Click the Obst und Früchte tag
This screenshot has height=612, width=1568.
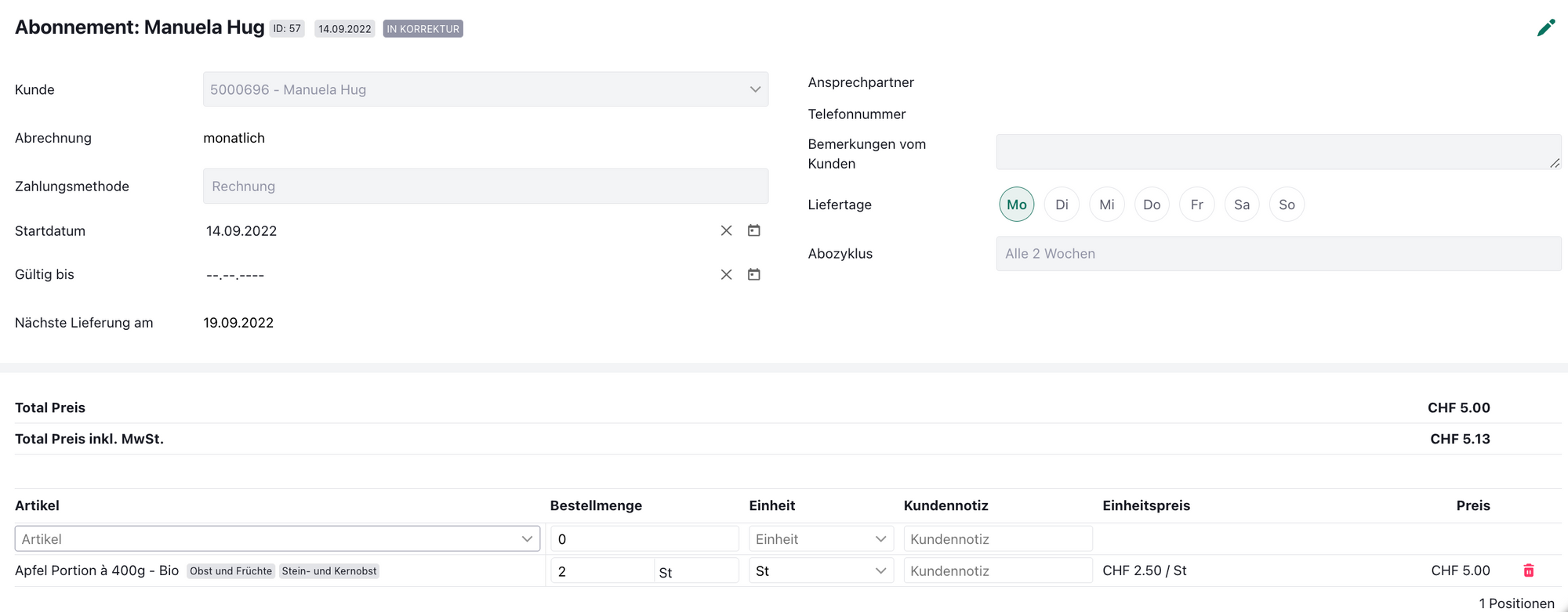(x=230, y=571)
